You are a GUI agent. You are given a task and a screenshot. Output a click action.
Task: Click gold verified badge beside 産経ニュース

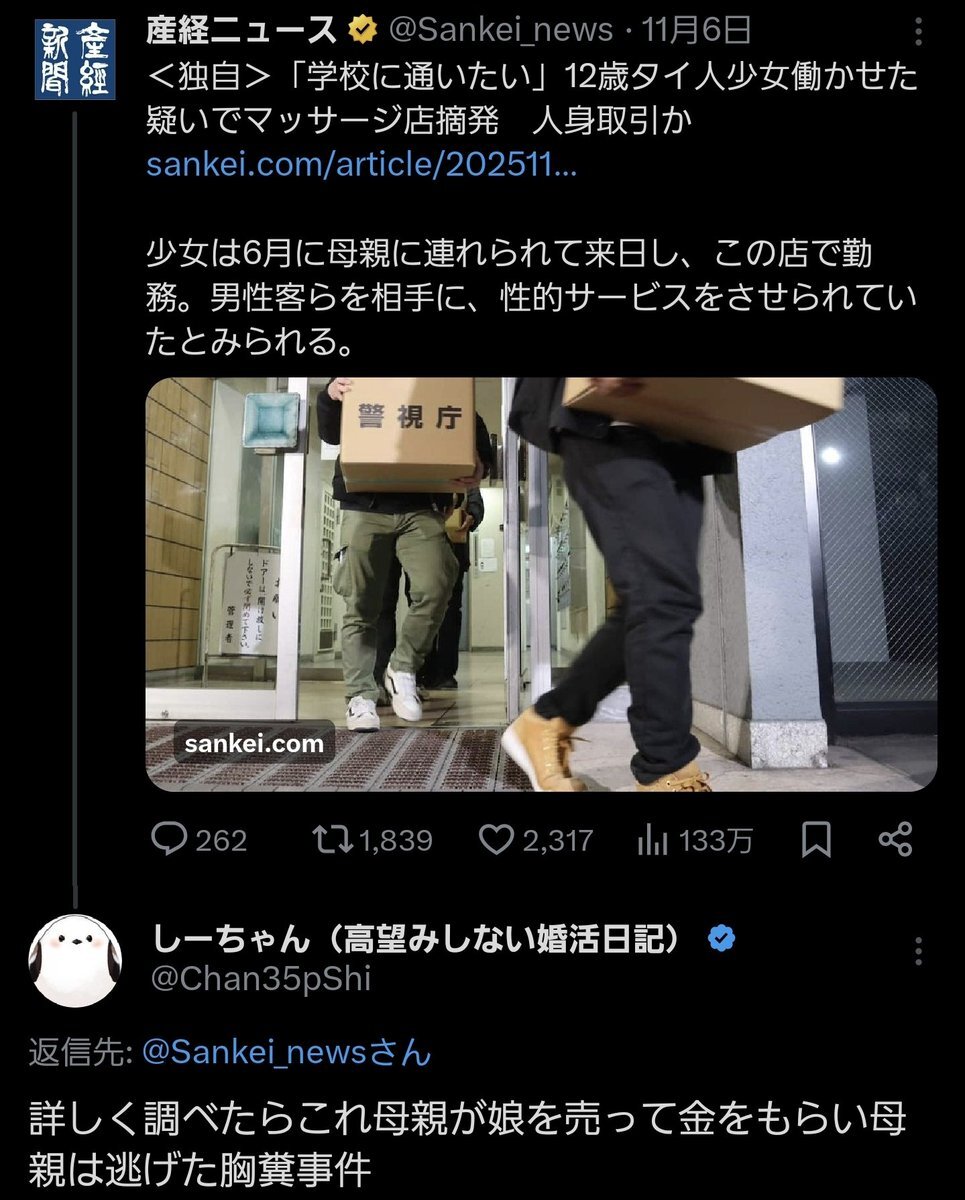click(x=361, y=31)
